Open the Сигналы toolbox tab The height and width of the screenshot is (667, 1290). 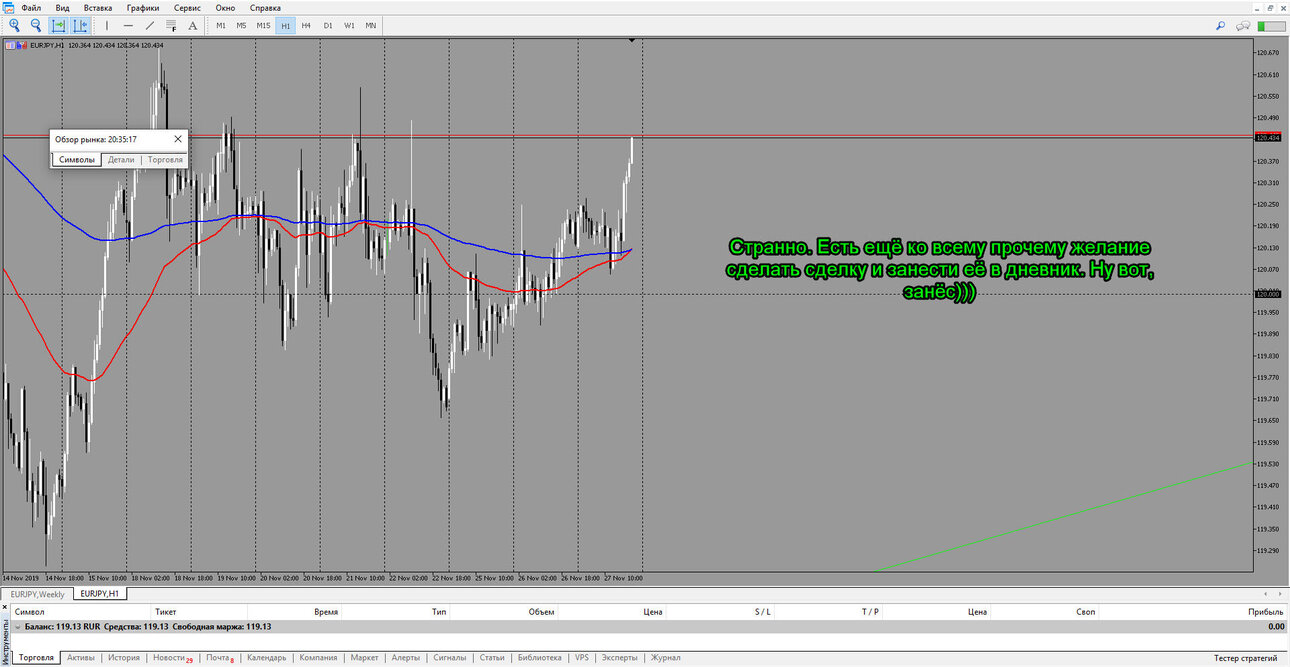tap(450, 658)
